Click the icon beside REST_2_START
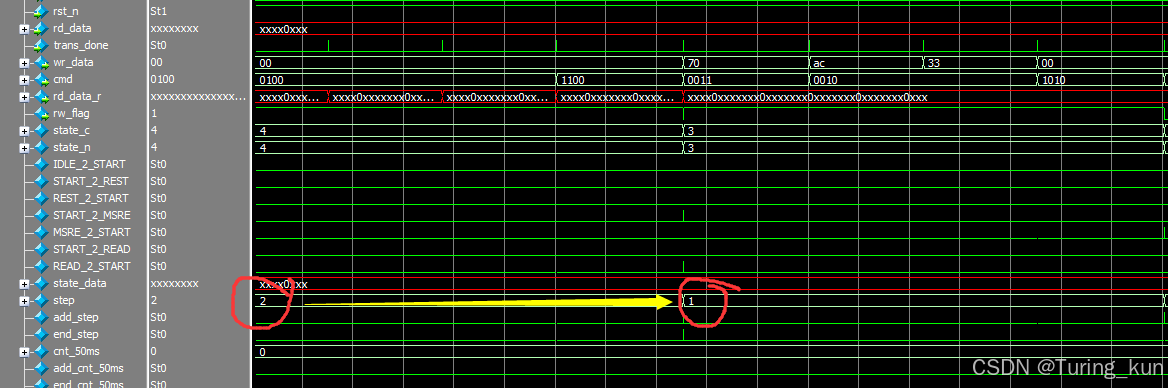The height and width of the screenshot is (388, 1168). coord(41,198)
